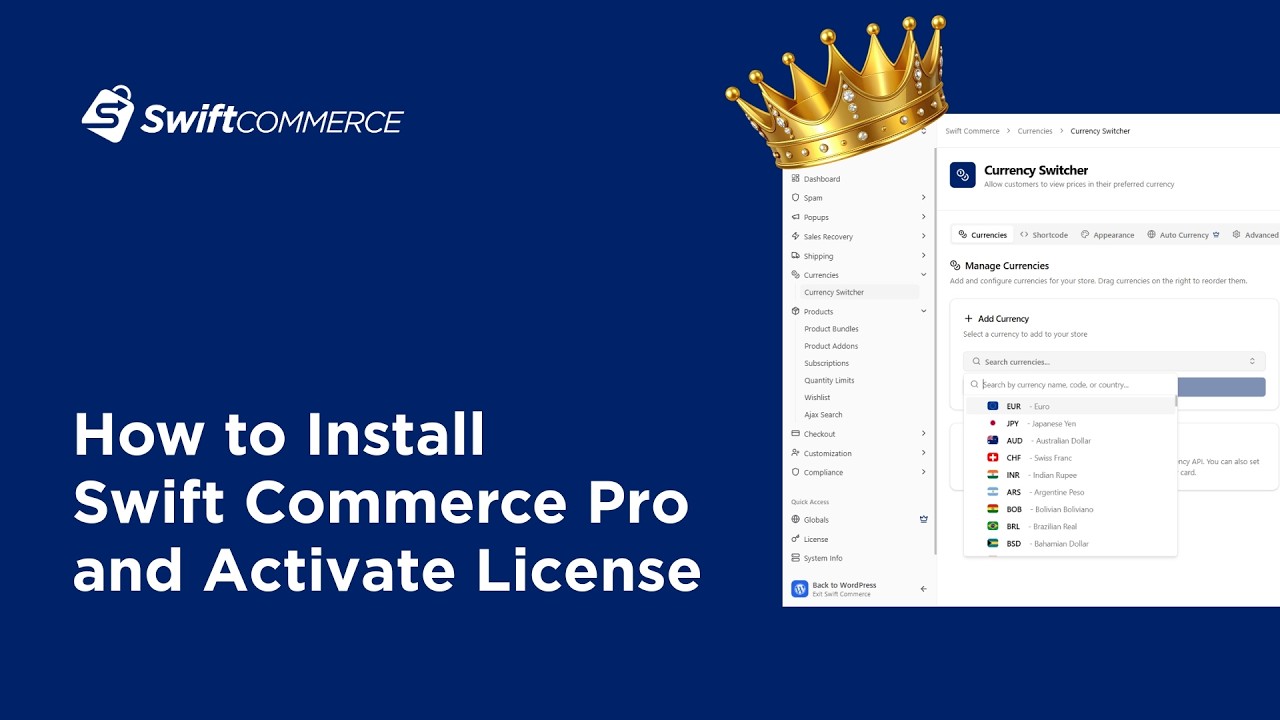Image resolution: width=1280 pixels, height=720 pixels.
Task: Open Product Bundles submenu item
Action: pos(831,329)
